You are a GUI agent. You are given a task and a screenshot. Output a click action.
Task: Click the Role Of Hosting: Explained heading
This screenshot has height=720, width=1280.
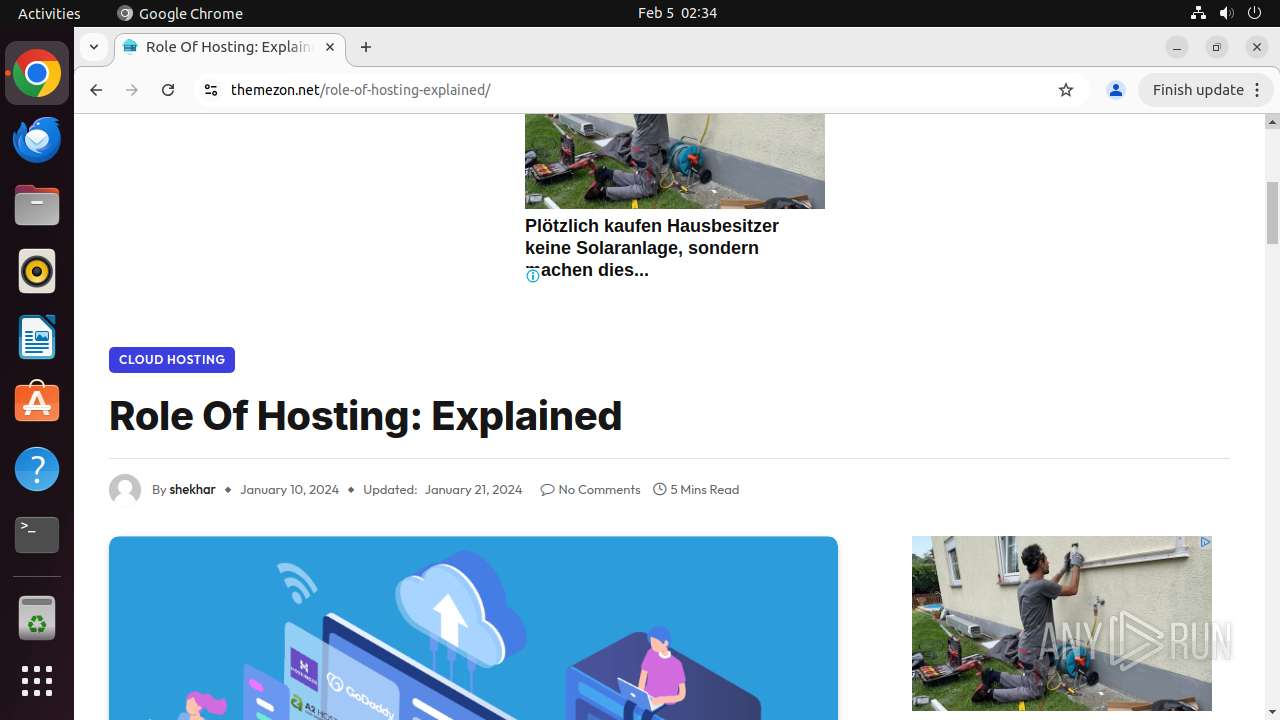366,416
